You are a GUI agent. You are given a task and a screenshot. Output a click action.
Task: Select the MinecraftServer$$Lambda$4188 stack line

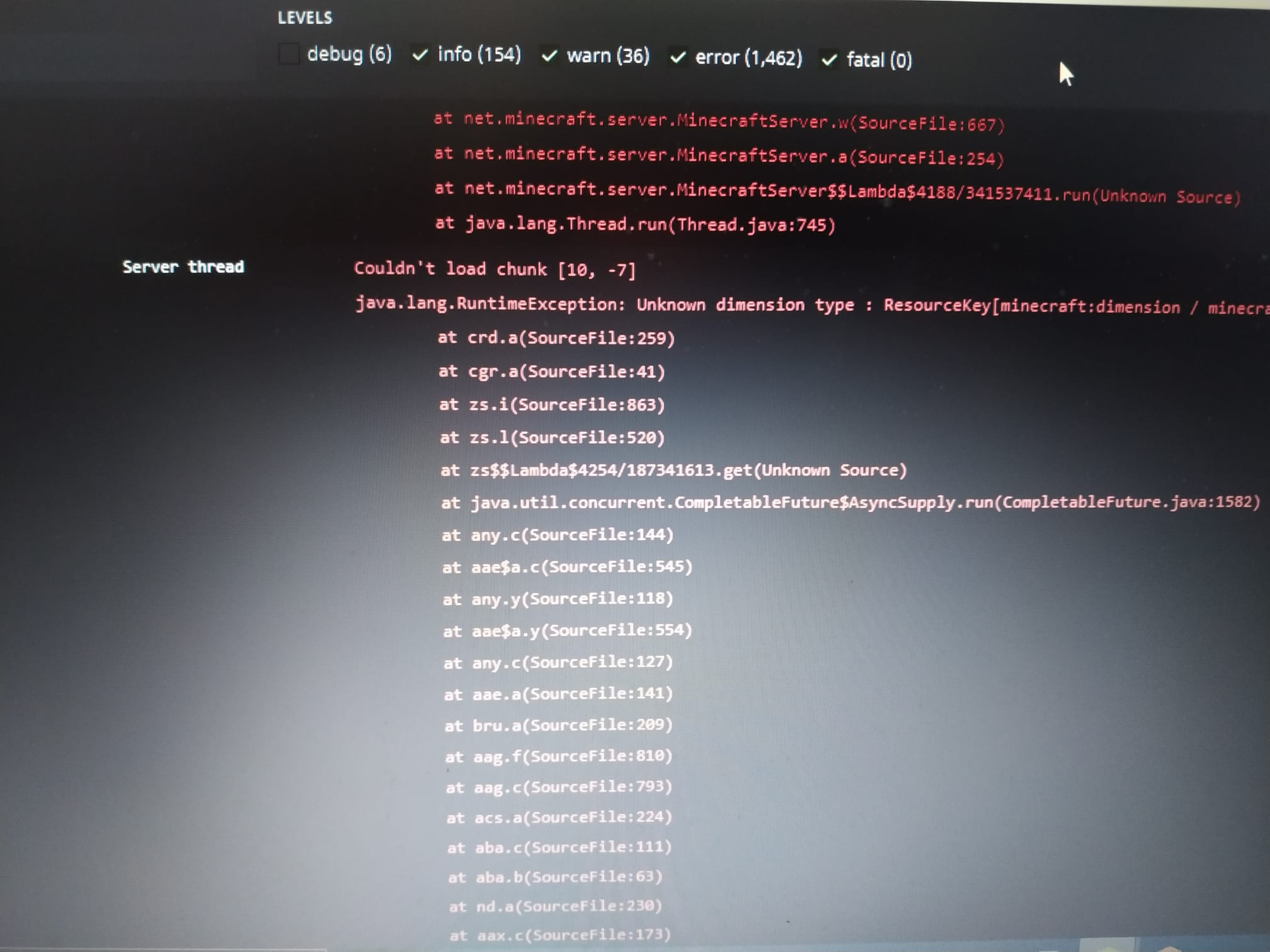(837, 192)
